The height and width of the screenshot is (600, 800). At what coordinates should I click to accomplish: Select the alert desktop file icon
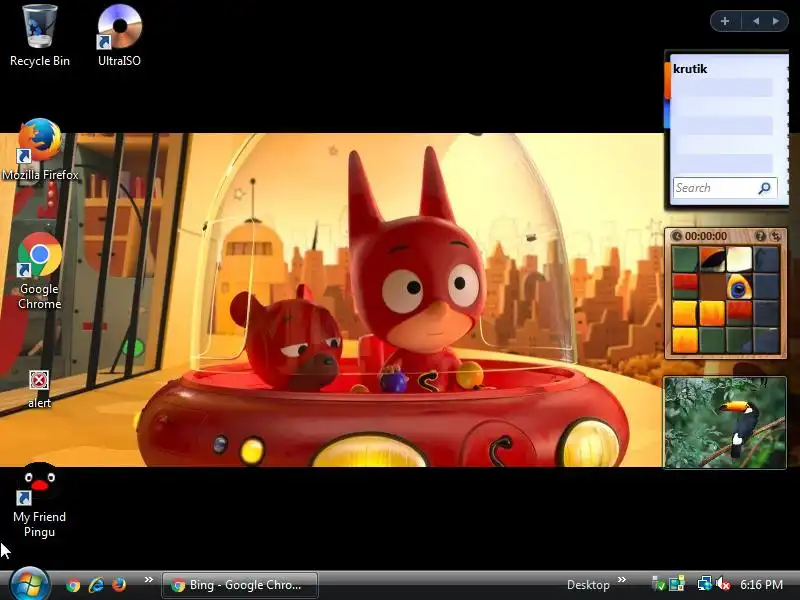click(39, 389)
